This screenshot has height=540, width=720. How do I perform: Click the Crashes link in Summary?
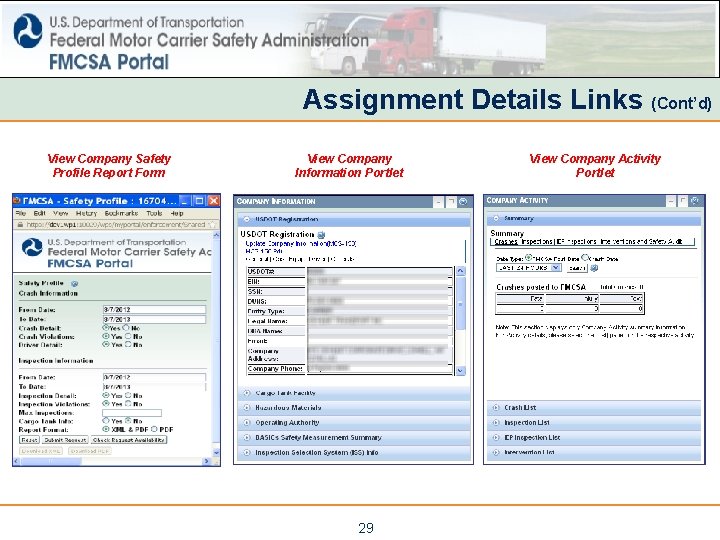(x=506, y=242)
